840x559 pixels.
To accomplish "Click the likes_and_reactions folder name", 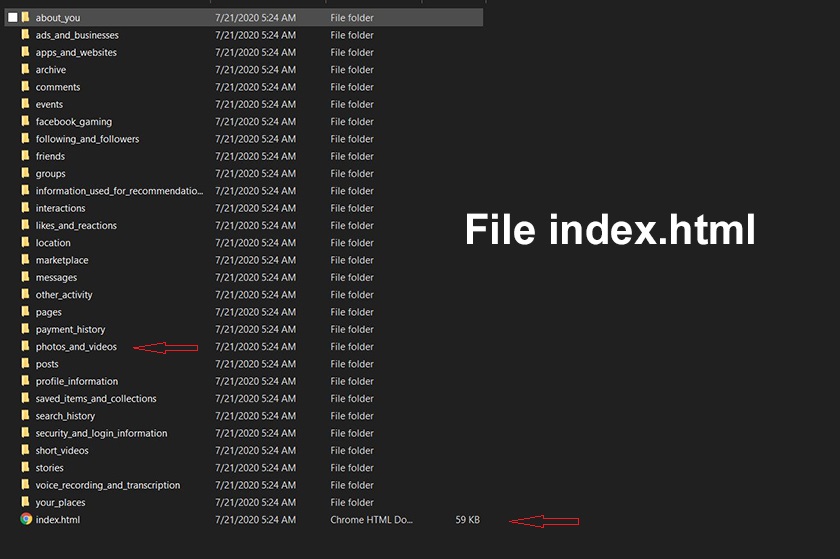I will click(x=76, y=225).
